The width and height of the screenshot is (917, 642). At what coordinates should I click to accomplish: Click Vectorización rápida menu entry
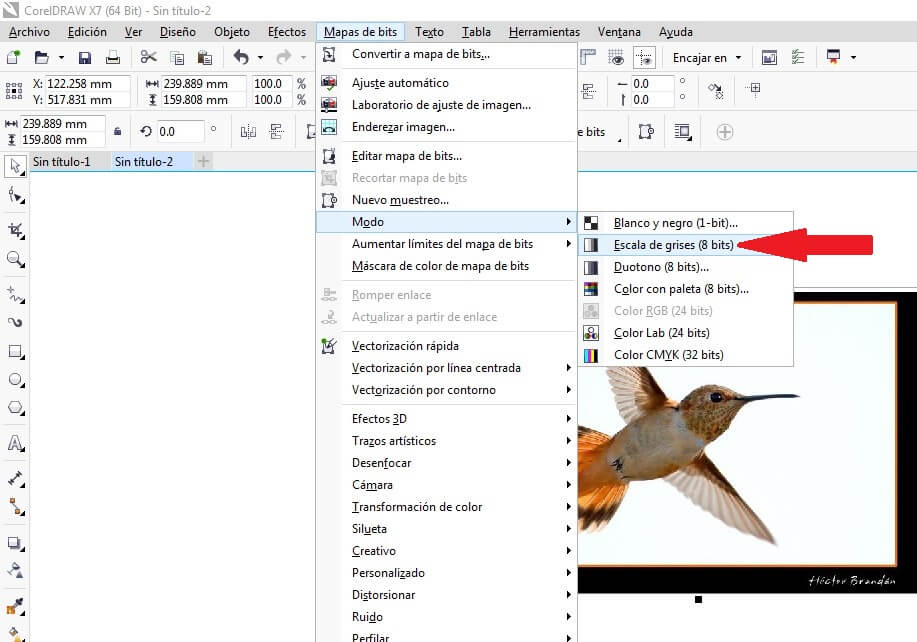pos(447,346)
